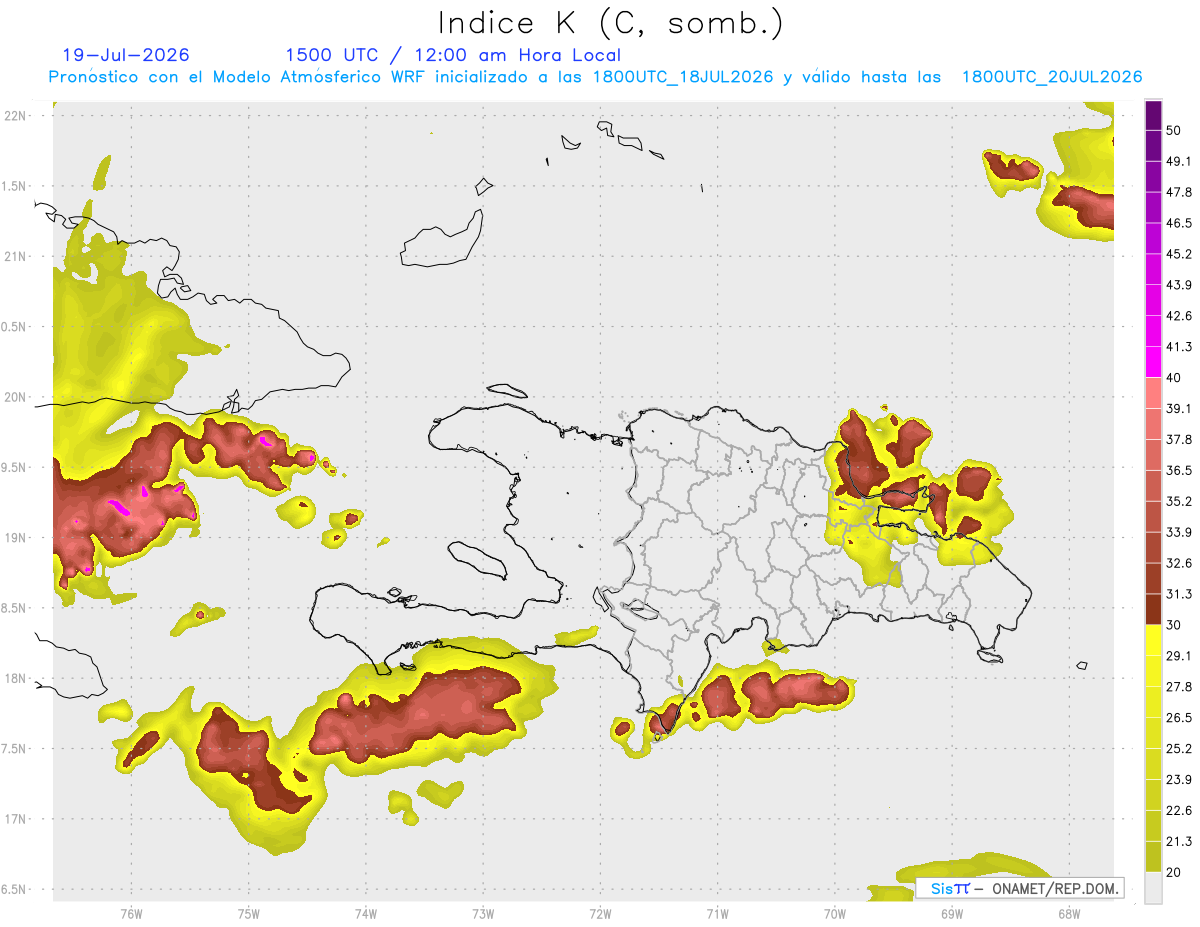Viewport: 1200px width, 927px height.
Task: Select colorbar segment between 43.9 and 45.2
Action: pyautogui.click(x=1153, y=269)
